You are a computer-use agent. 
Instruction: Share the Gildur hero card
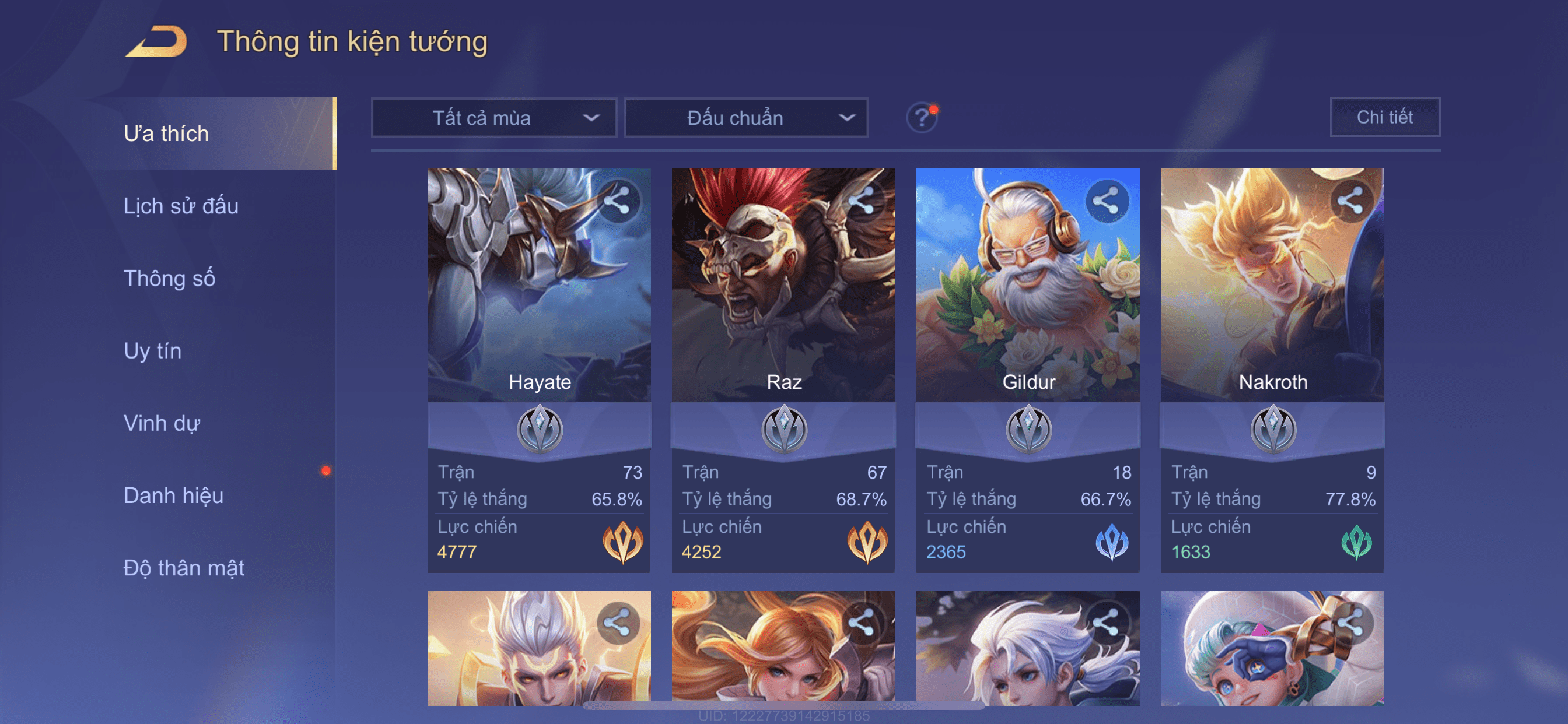(x=1107, y=201)
